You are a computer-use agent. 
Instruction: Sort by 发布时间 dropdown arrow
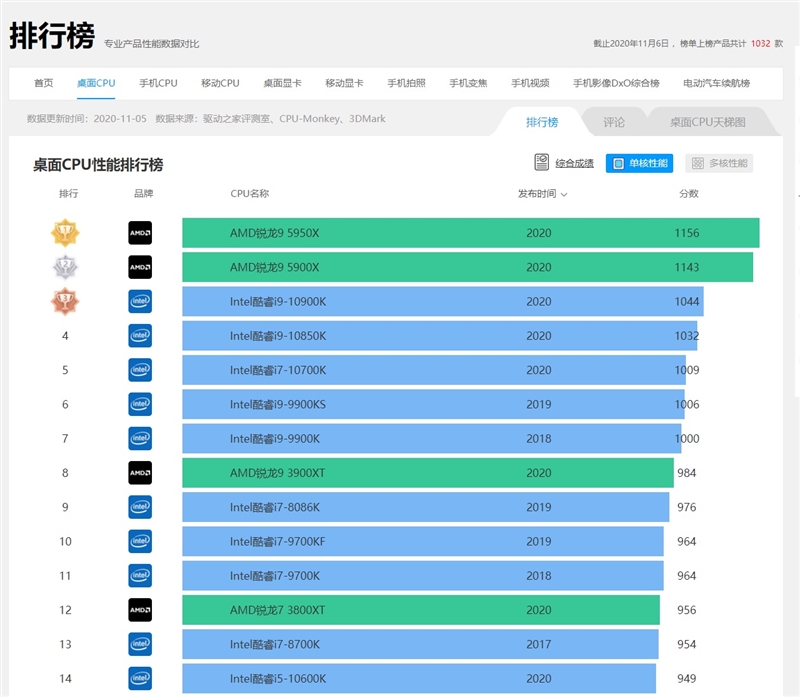(x=564, y=194)
